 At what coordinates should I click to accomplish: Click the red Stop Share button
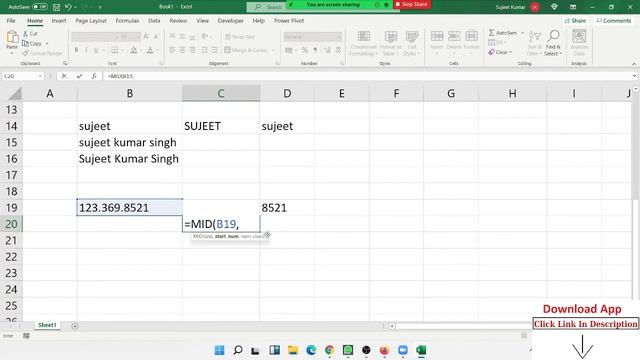click(412, 4)
